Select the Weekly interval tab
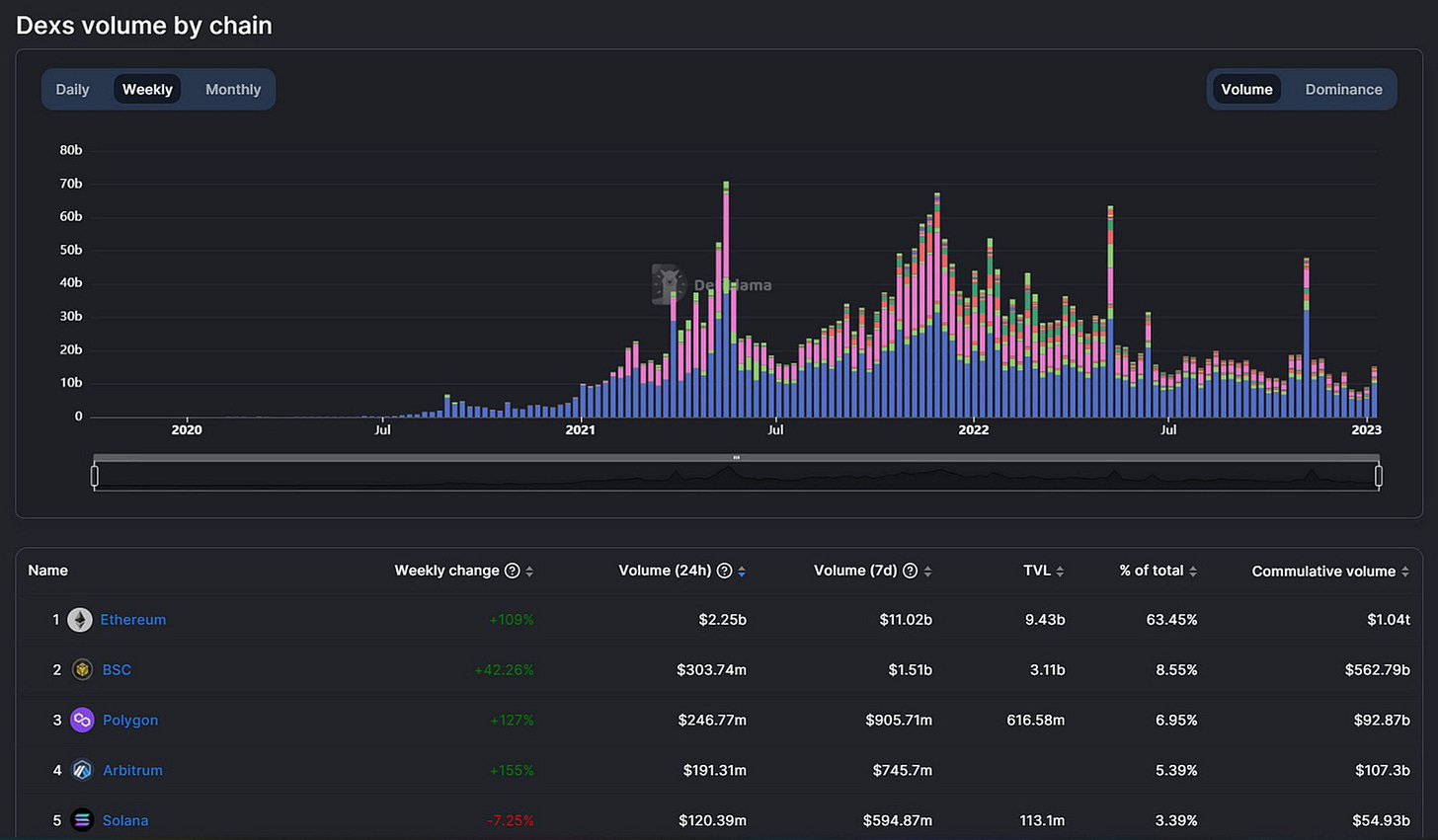 click(x=147, y=89)
